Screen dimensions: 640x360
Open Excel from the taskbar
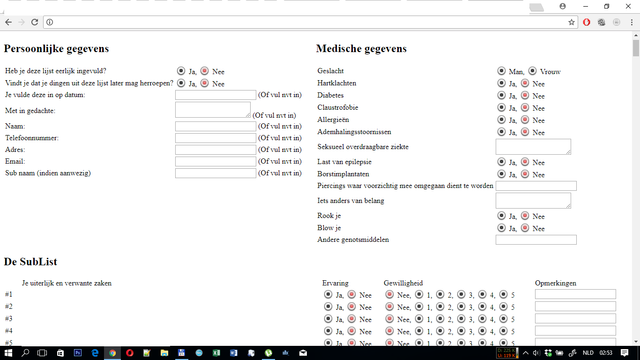(x=216, y=353)
